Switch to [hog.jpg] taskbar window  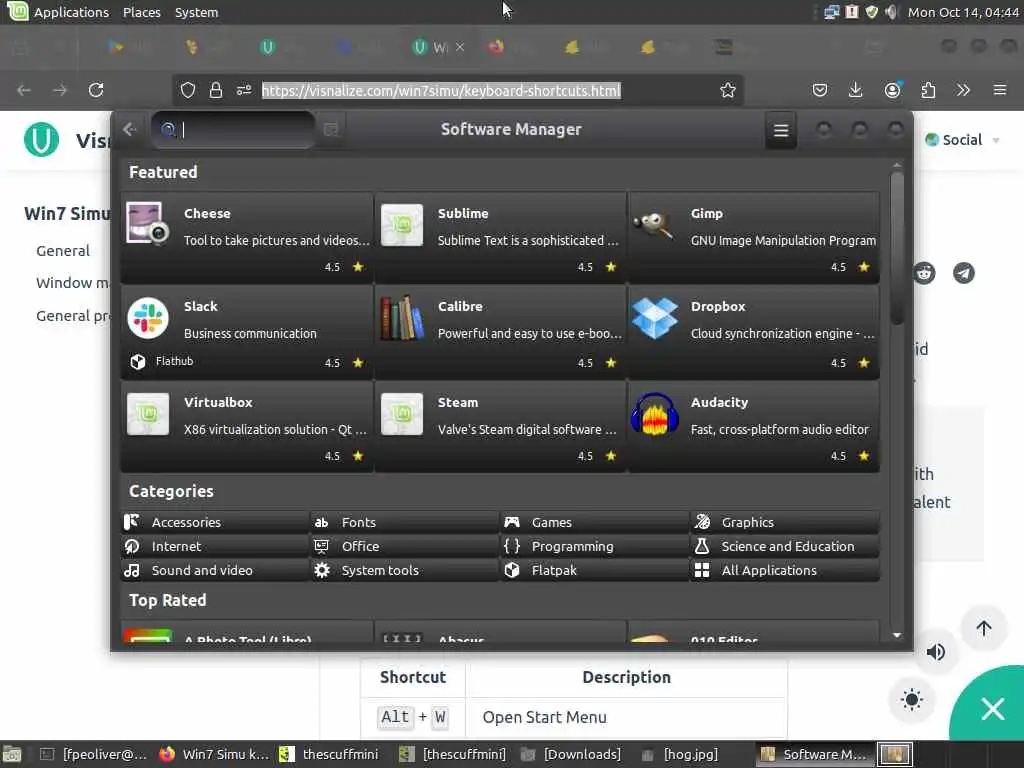pyautogui.click(x=681, y=754)
